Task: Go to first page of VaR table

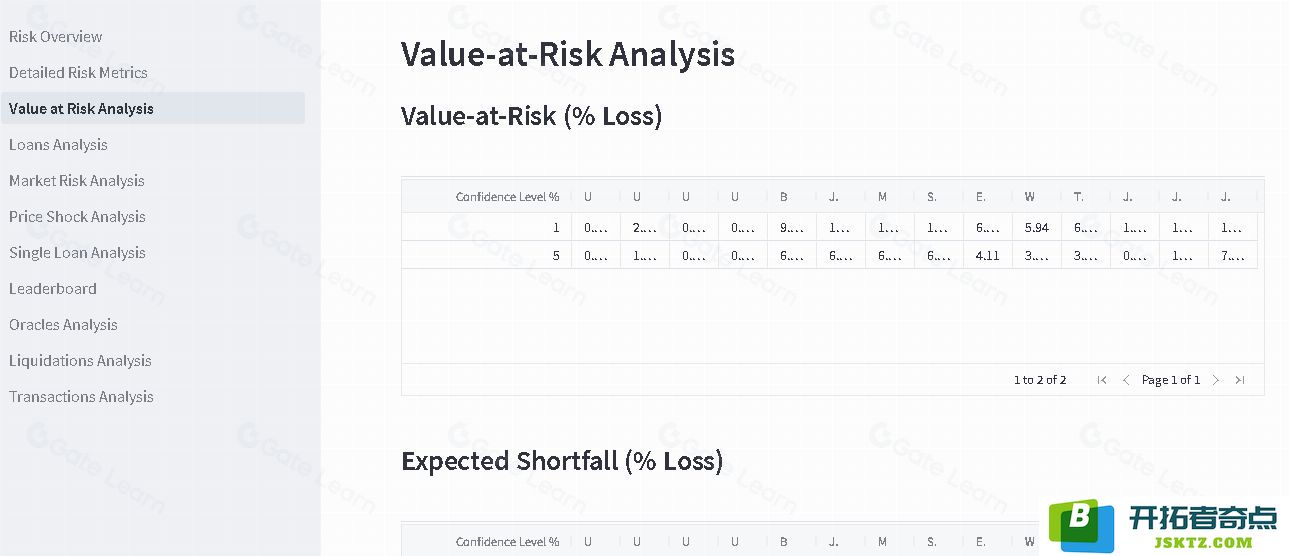Action: (1102, 380)
